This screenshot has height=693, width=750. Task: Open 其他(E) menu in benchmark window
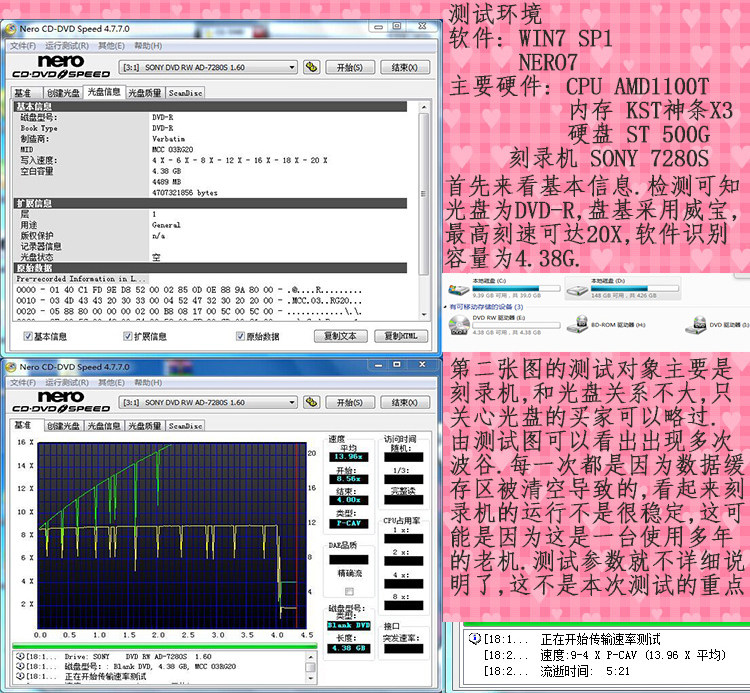[111, 383]
